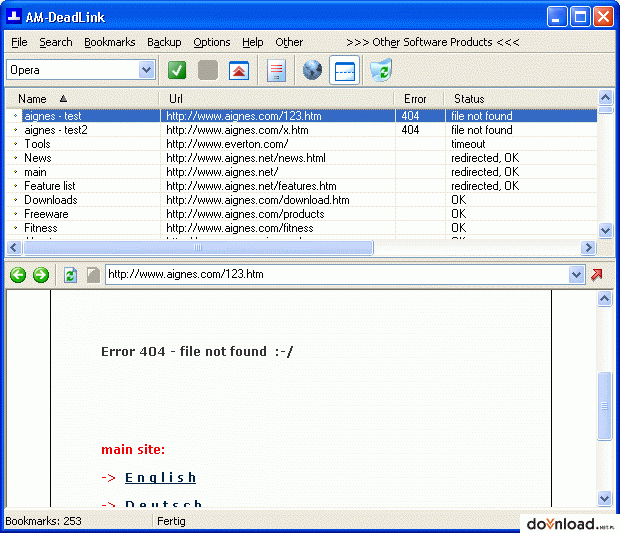Click bookmark list horizontal scrollbar thumb
The width and height of the screenshot is (620, 533).
[198, 248]
